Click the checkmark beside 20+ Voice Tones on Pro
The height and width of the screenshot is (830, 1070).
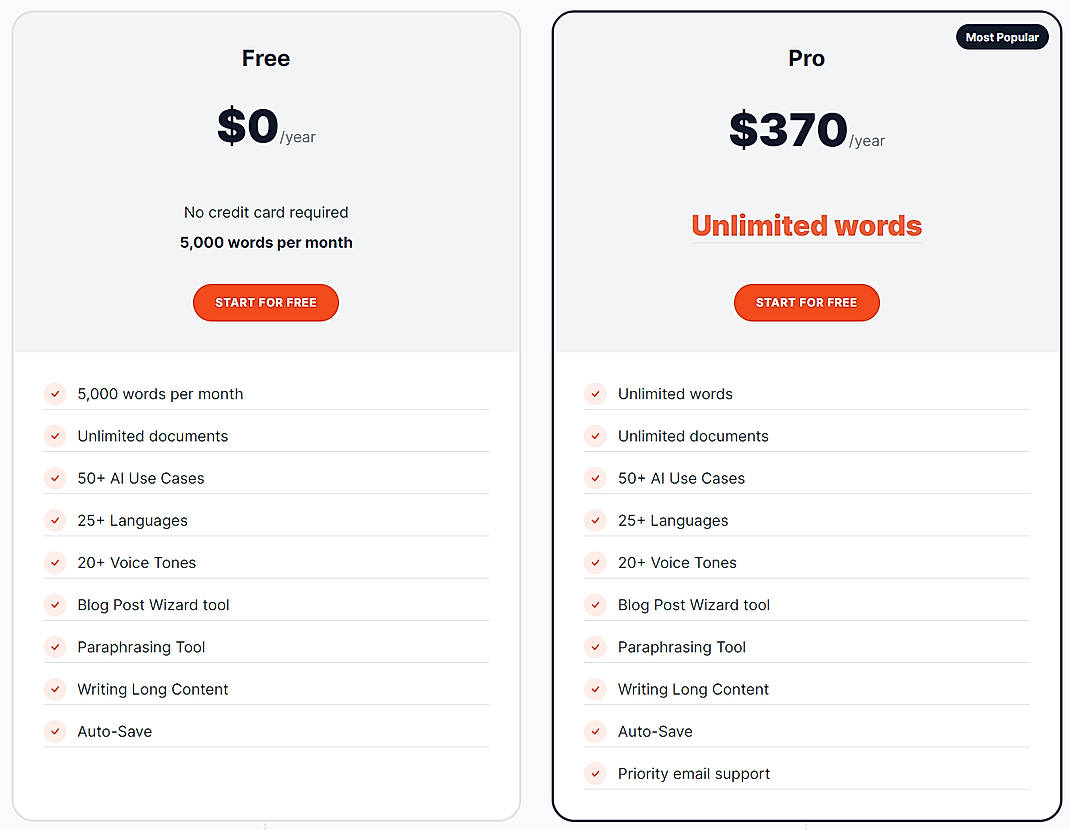596,562
